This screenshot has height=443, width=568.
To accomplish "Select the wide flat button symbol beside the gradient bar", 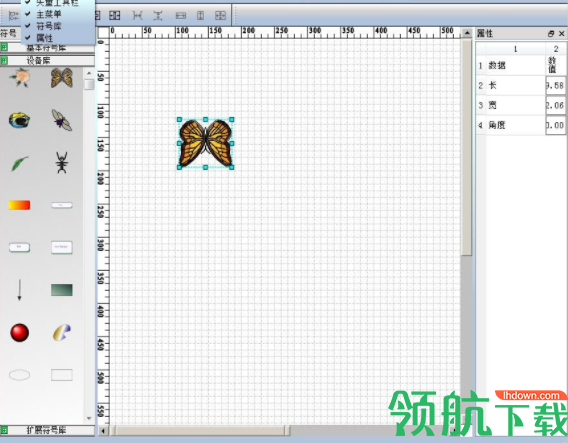I will click(62, 205).
